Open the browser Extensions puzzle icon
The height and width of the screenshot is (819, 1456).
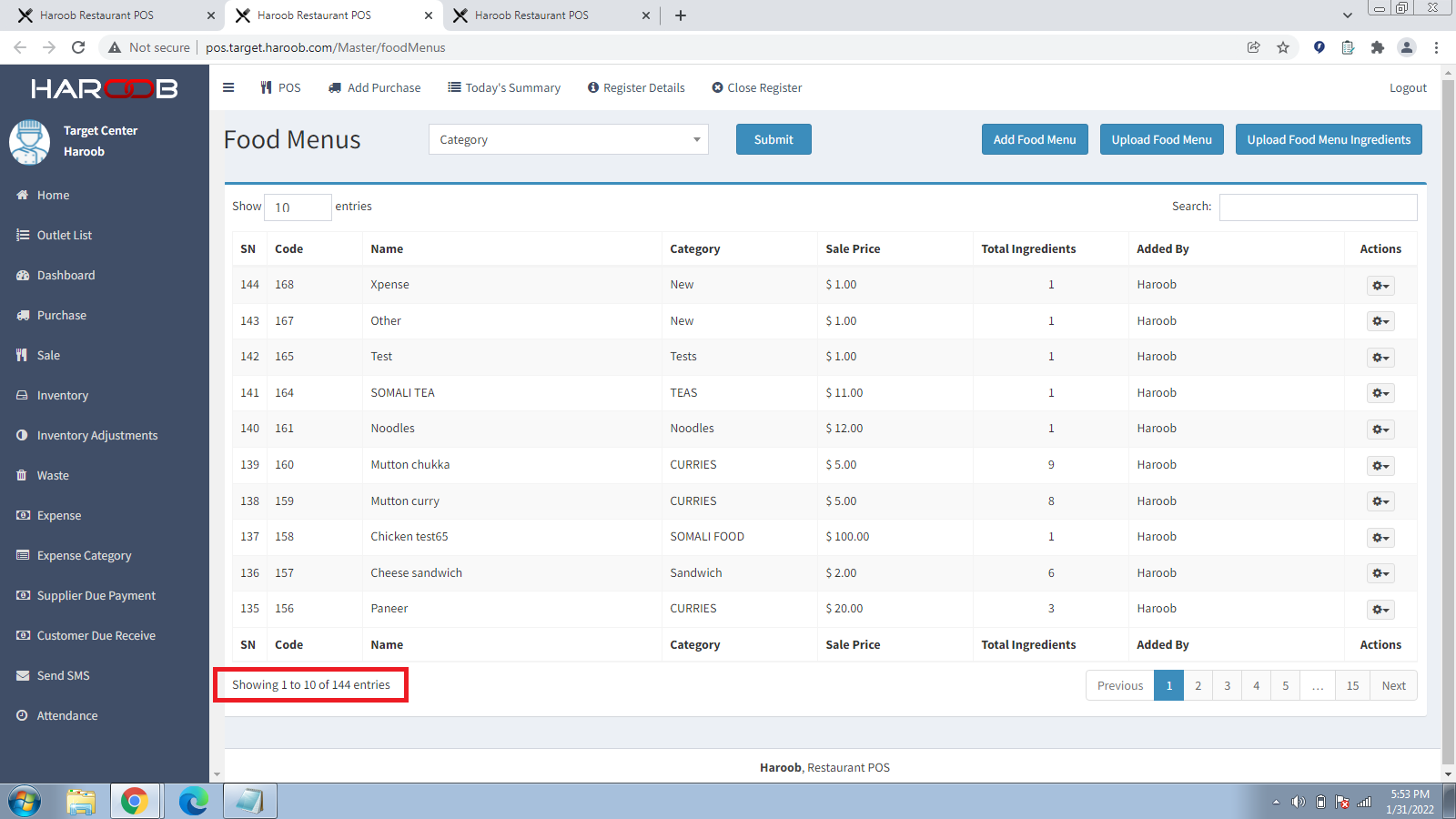(1377, 47)
